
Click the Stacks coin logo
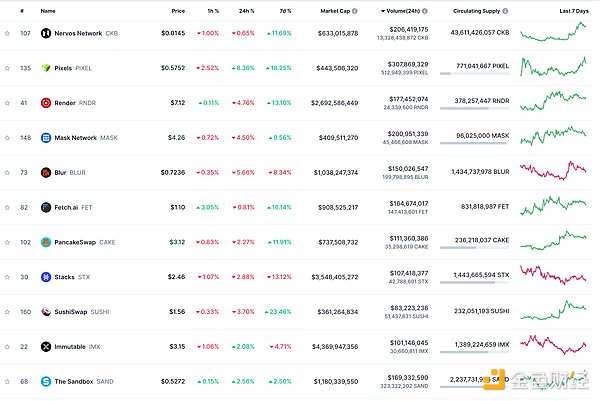[46, 277]
